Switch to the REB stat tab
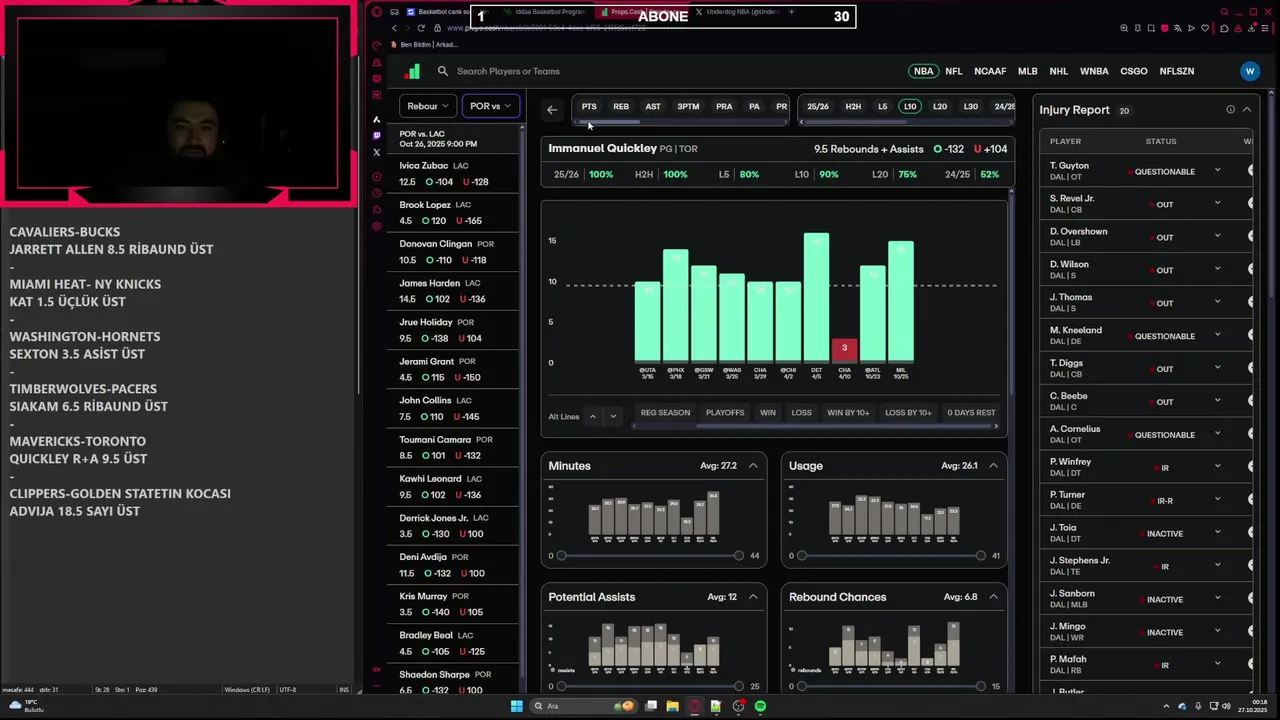 (x=621, y=106)
